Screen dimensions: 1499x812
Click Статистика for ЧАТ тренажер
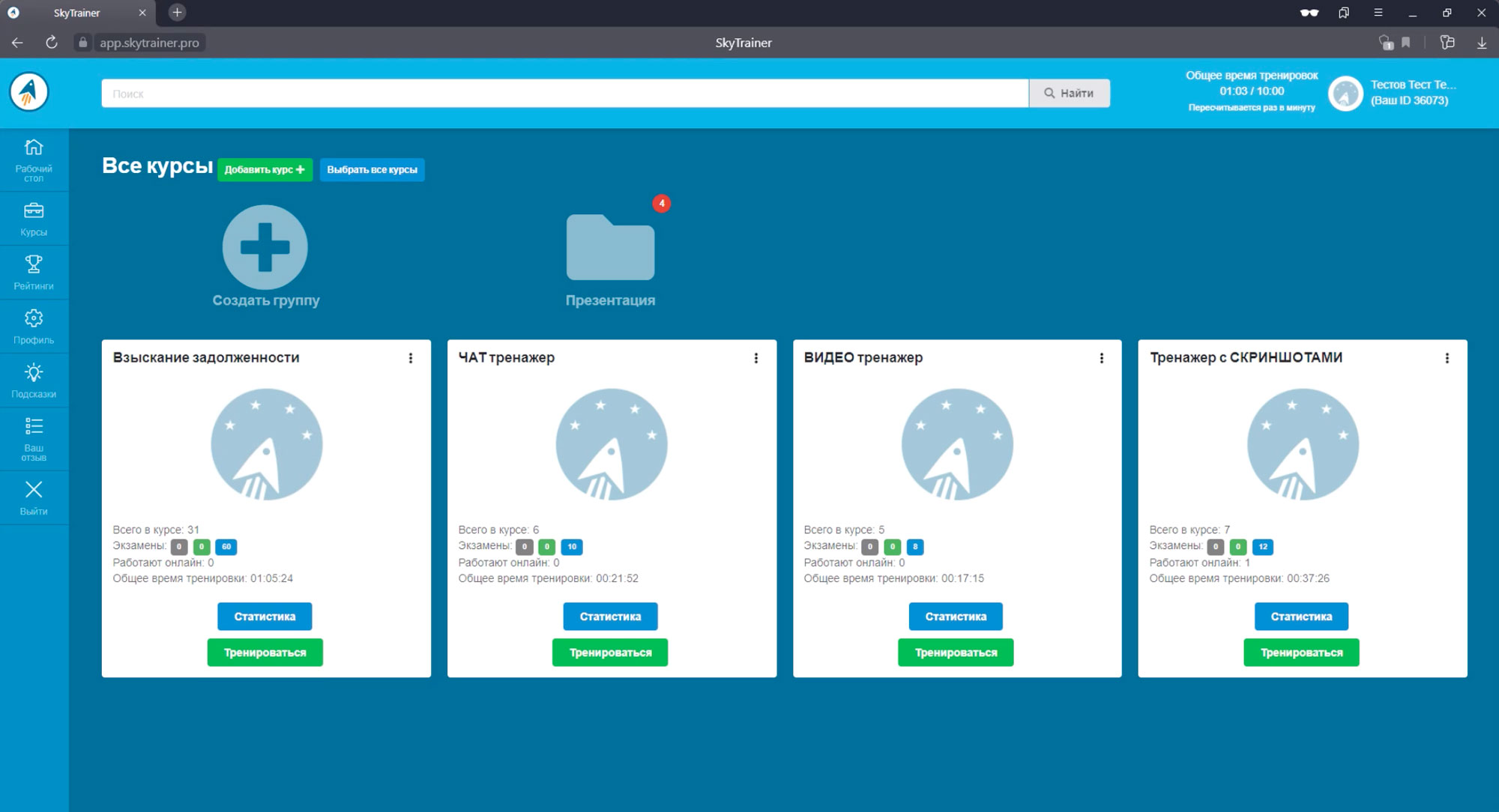pyautogui.click(x=610, y=616)
